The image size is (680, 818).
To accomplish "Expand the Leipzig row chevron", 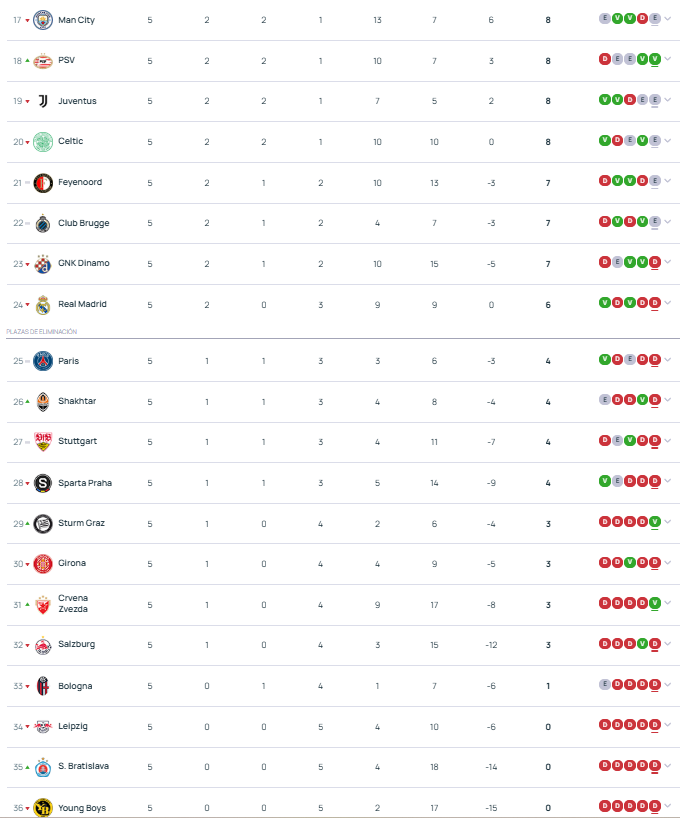I will [x=668, y=725].
